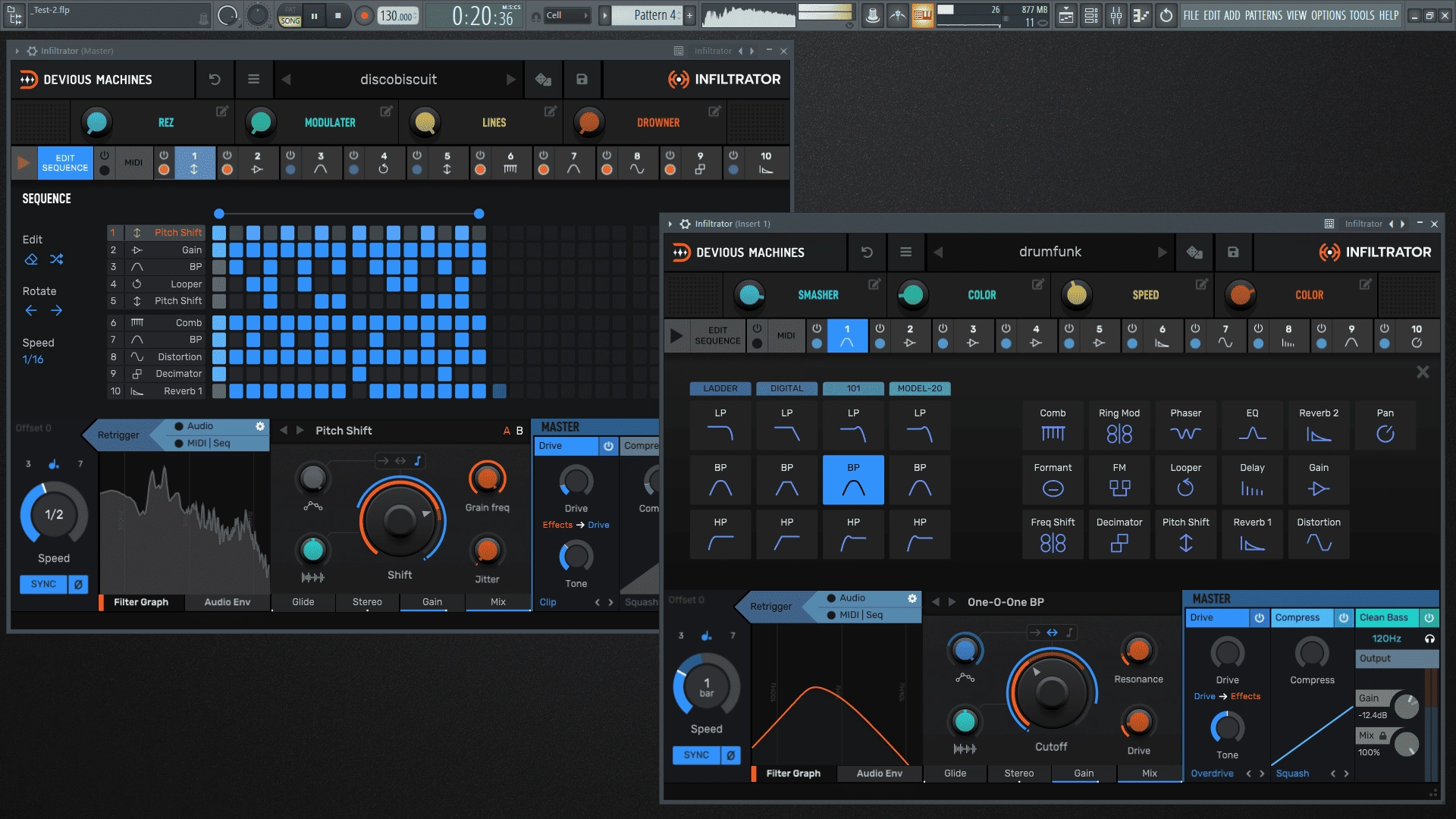Screen dimensions: 1456x819
Task: Toggle the Drive power button in drumfunk Master
Action: click(x=1260, y=617)
